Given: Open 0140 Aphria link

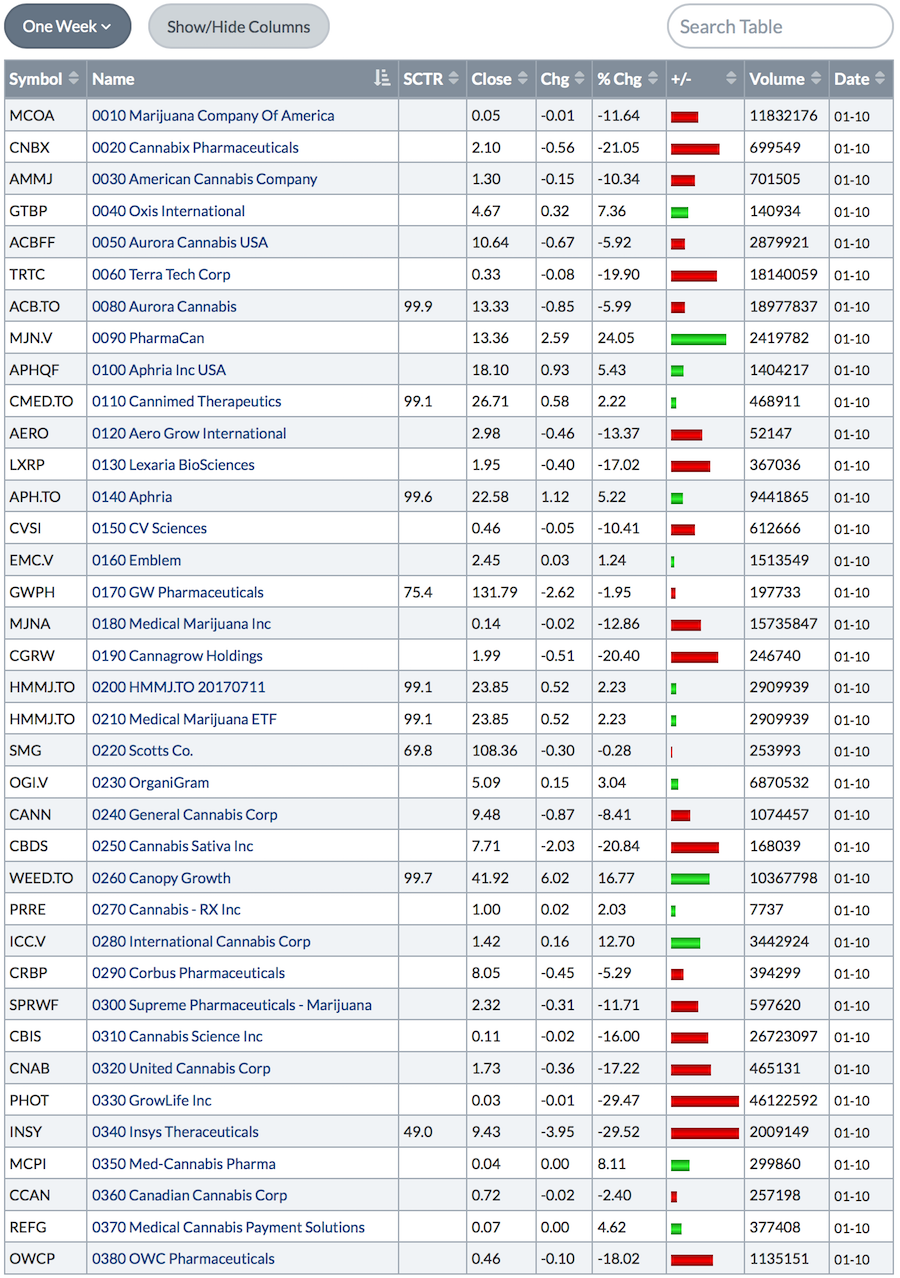Looking at the screenshot, I should [132, 497].
